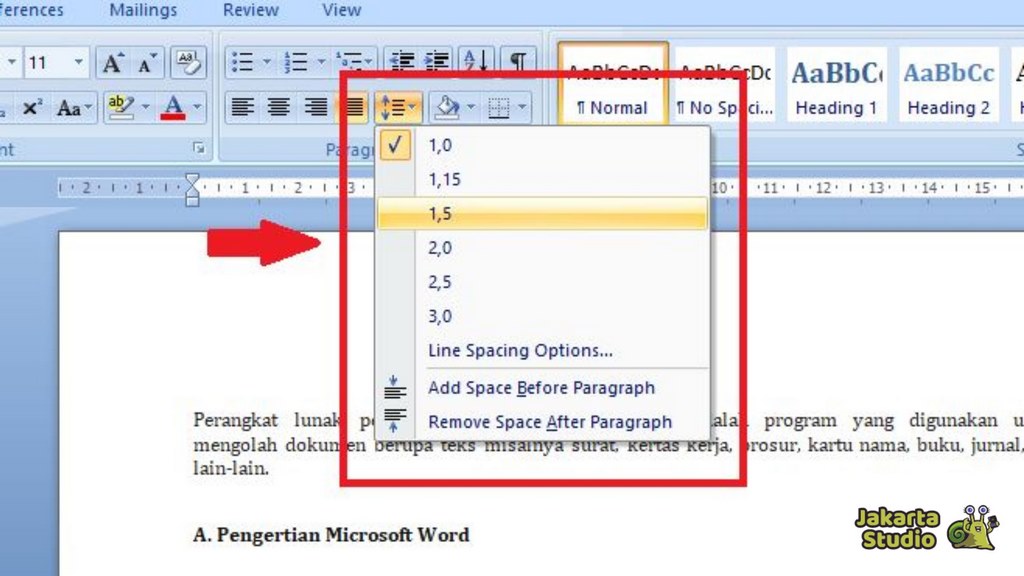Click the Clear Formatting eraser icon
The height and width of the screenshot is (576, 1024).
point(188,63)
